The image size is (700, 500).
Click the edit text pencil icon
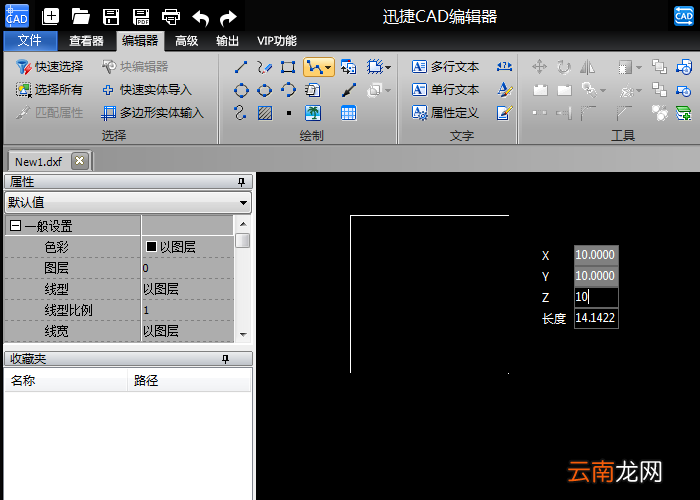(x=504, y=113)
